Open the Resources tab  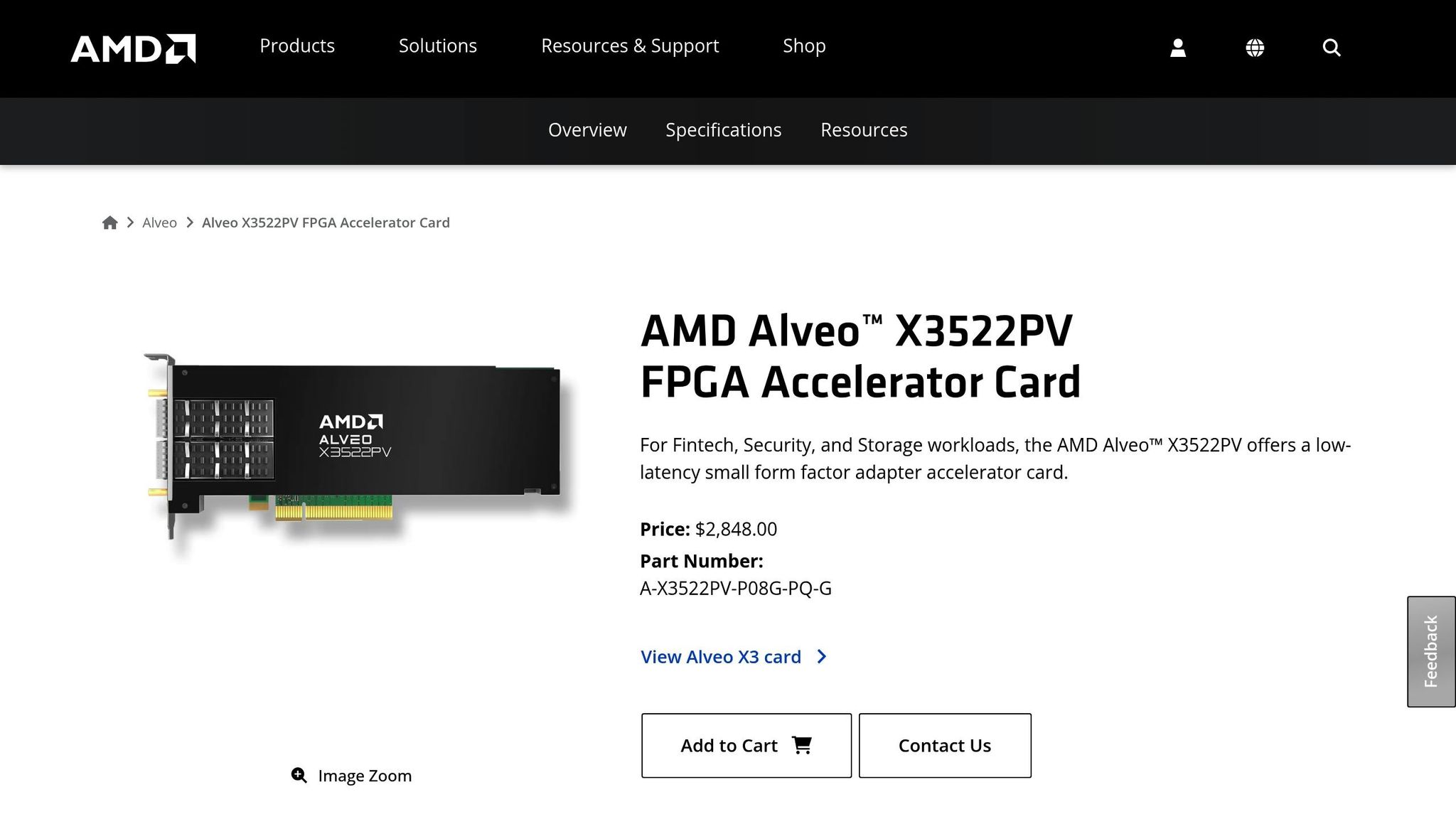864,130
